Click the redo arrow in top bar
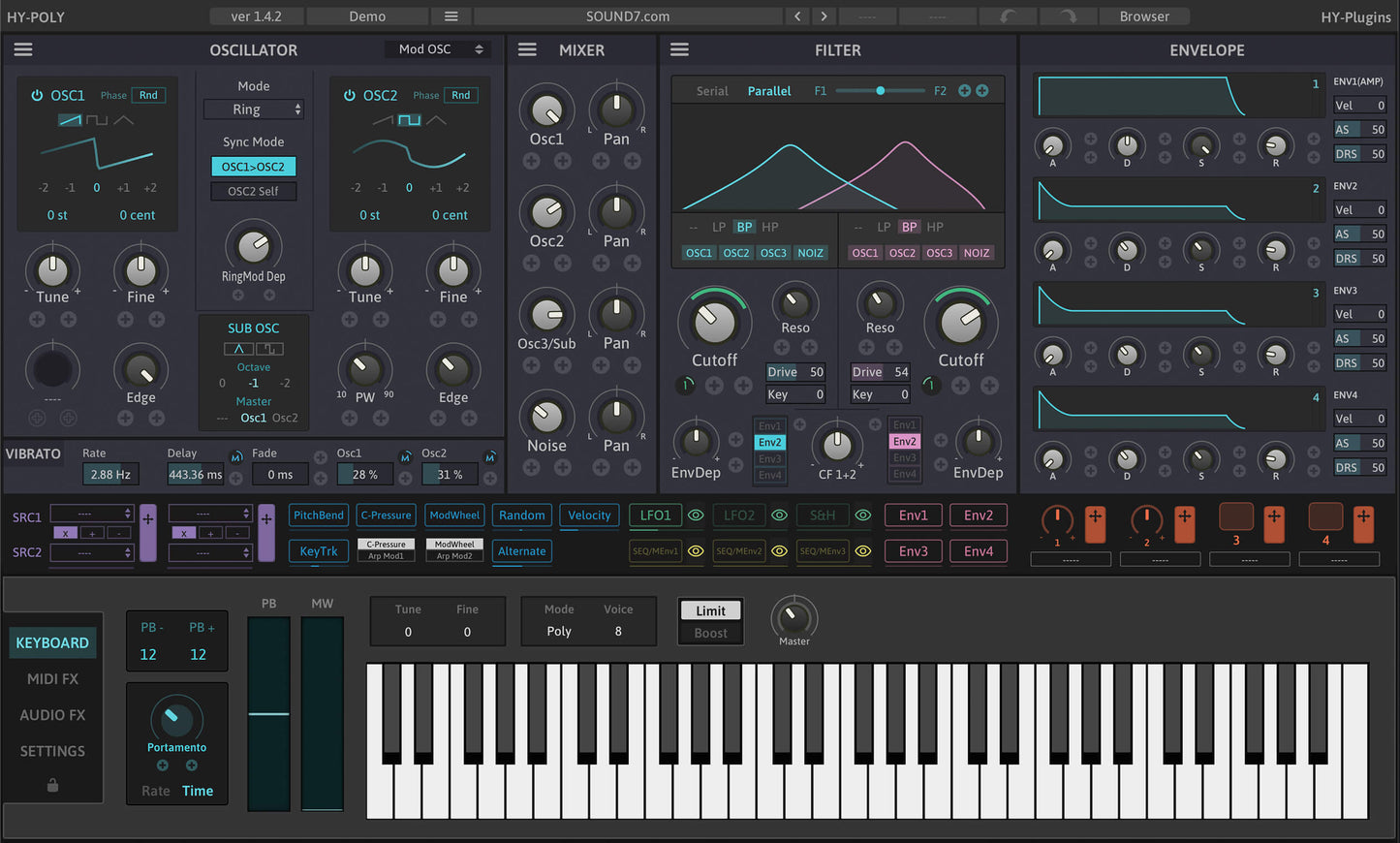 point(1068,16)
